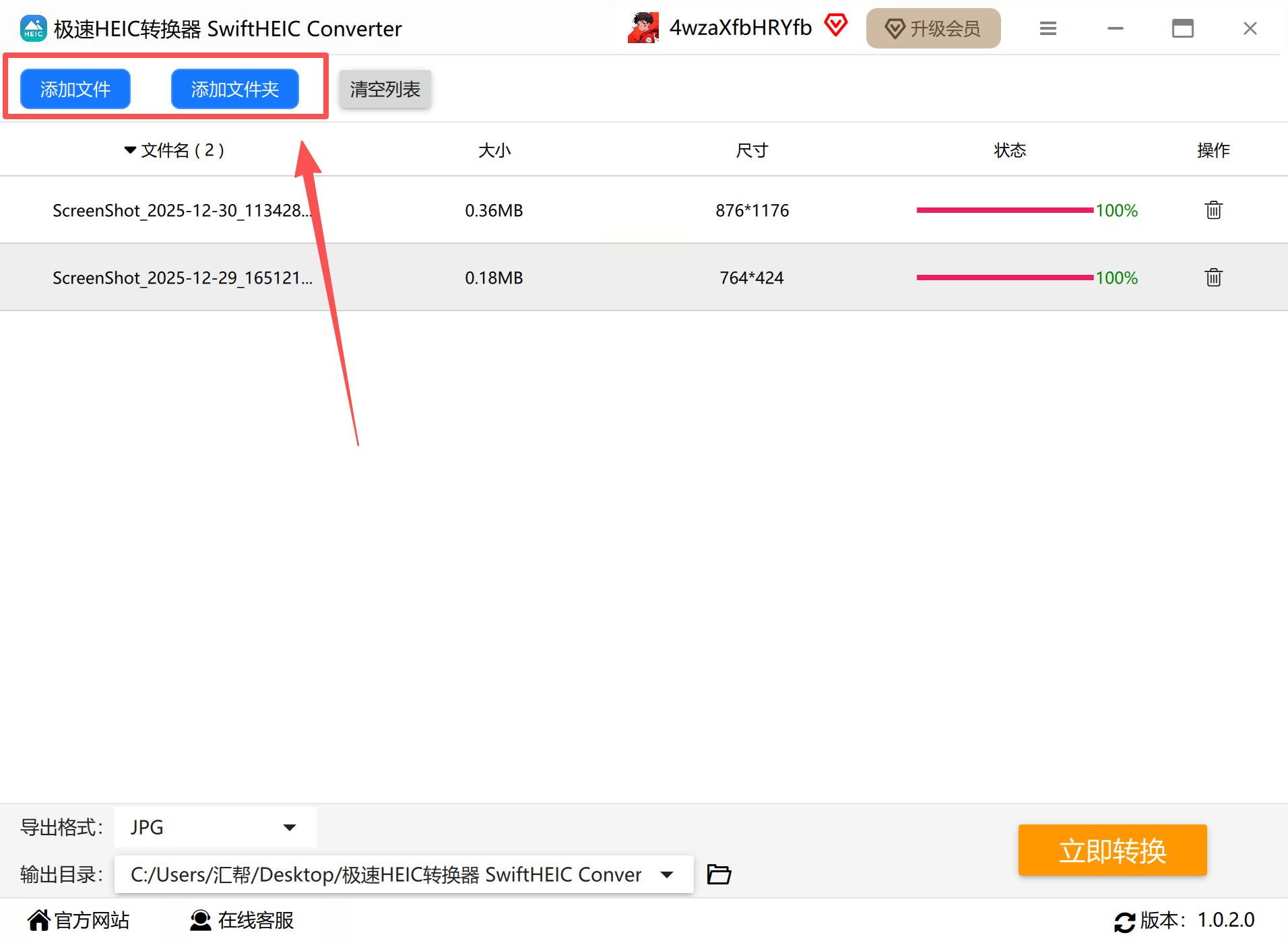Click the username 4wzaXfbHRYfb

pyautogui.click(x=740, y=28)
